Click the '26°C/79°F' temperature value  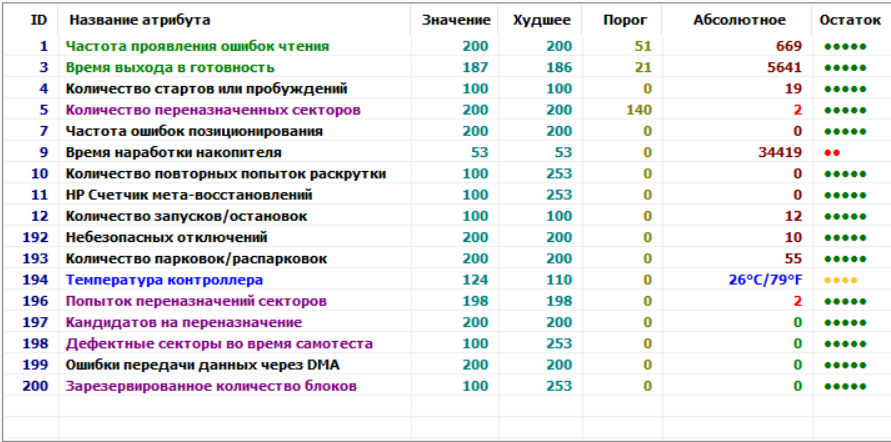pos(766,280)
